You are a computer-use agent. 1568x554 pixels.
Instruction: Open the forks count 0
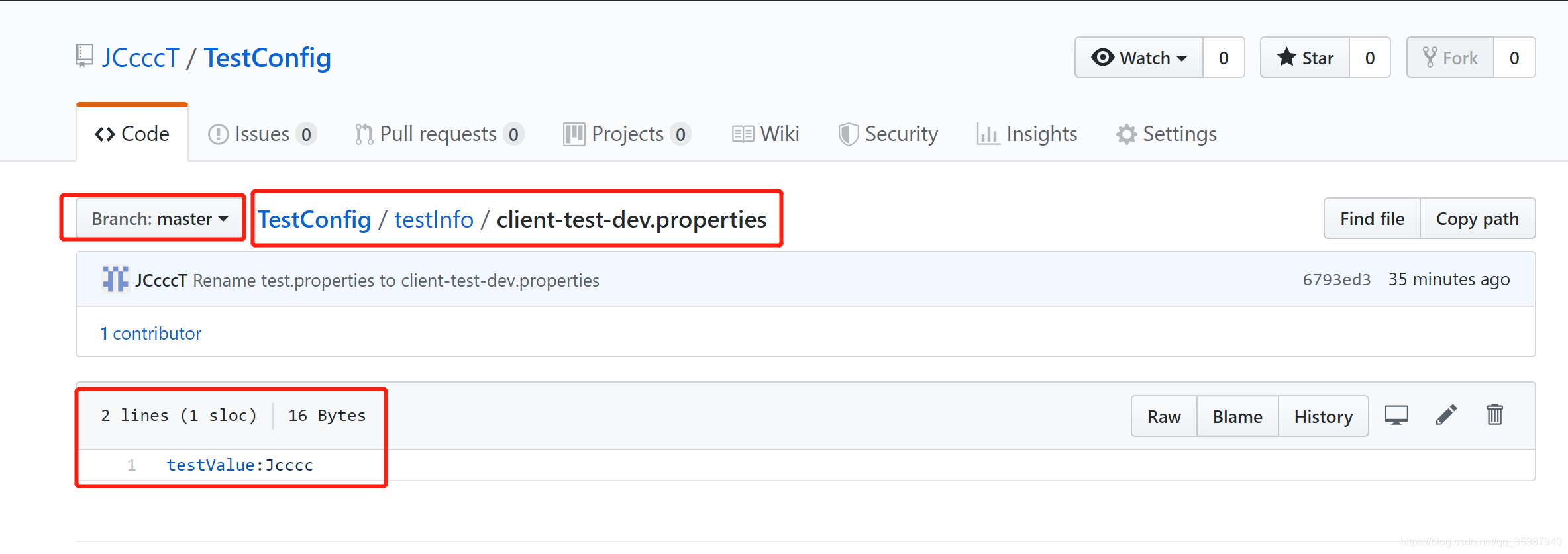click(x=1514, y=58)
